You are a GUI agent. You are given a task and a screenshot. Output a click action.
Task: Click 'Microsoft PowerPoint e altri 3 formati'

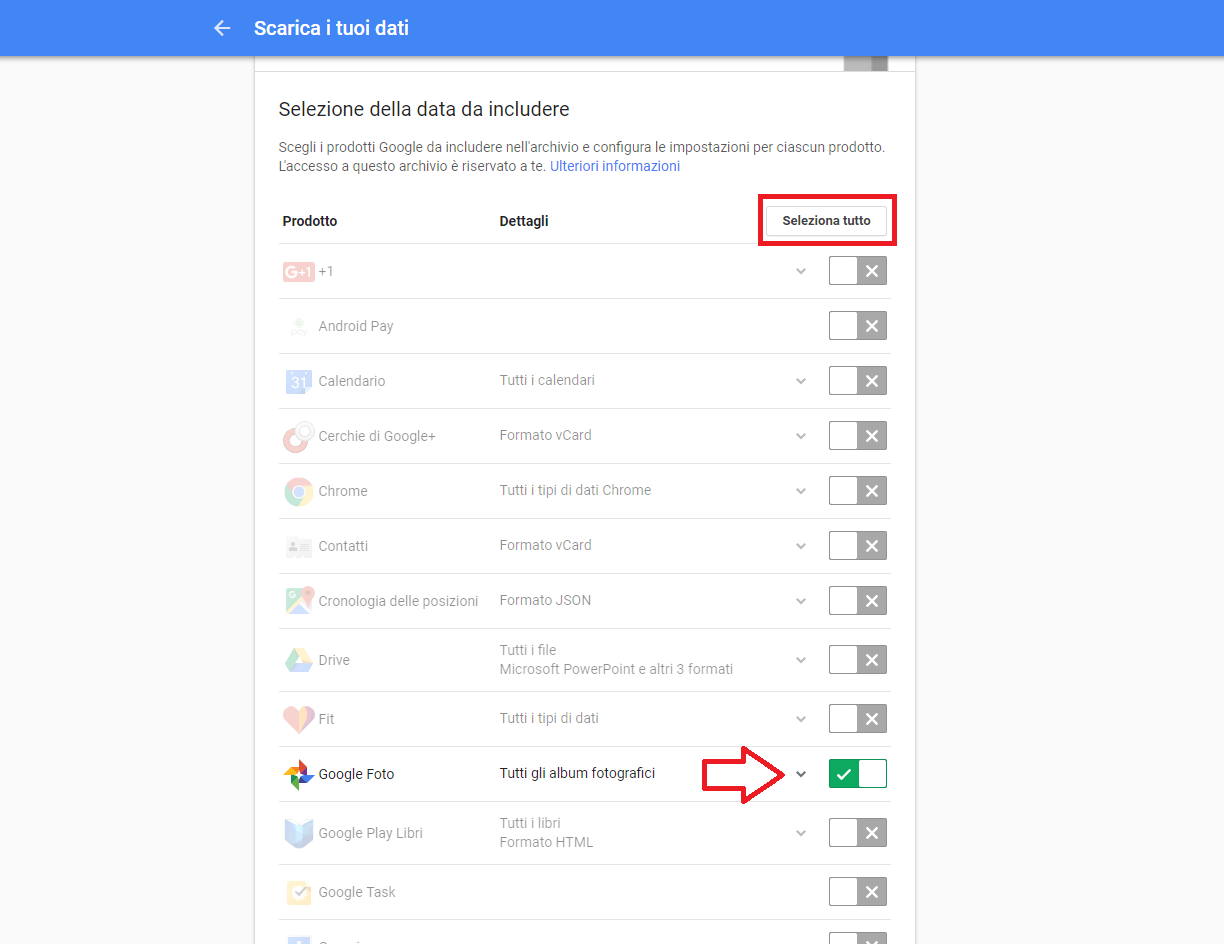pyautogui.click(x=616, y=669)
